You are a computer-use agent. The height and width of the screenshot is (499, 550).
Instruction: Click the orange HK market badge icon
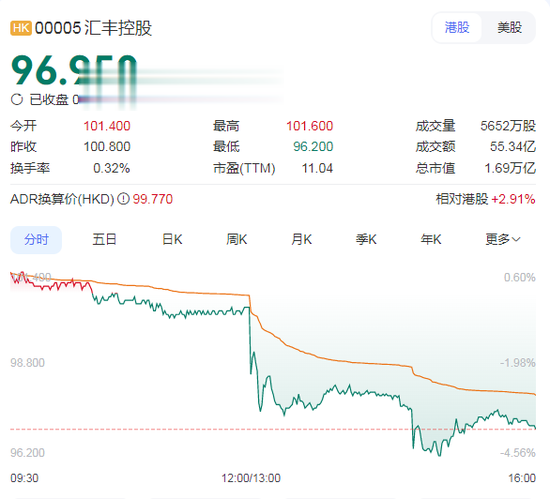[21, 28]
